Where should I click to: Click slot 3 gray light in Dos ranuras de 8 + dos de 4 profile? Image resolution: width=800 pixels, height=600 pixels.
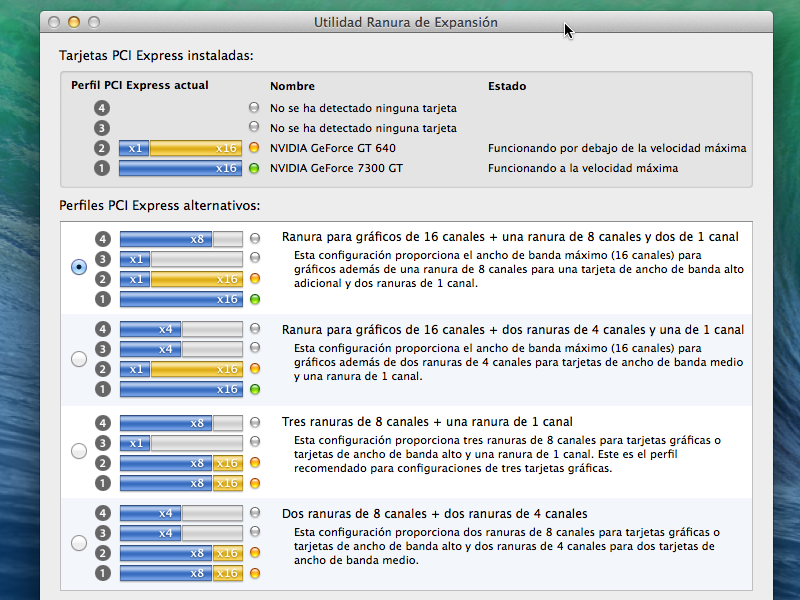pyautogui.click(x=255, y=532)
